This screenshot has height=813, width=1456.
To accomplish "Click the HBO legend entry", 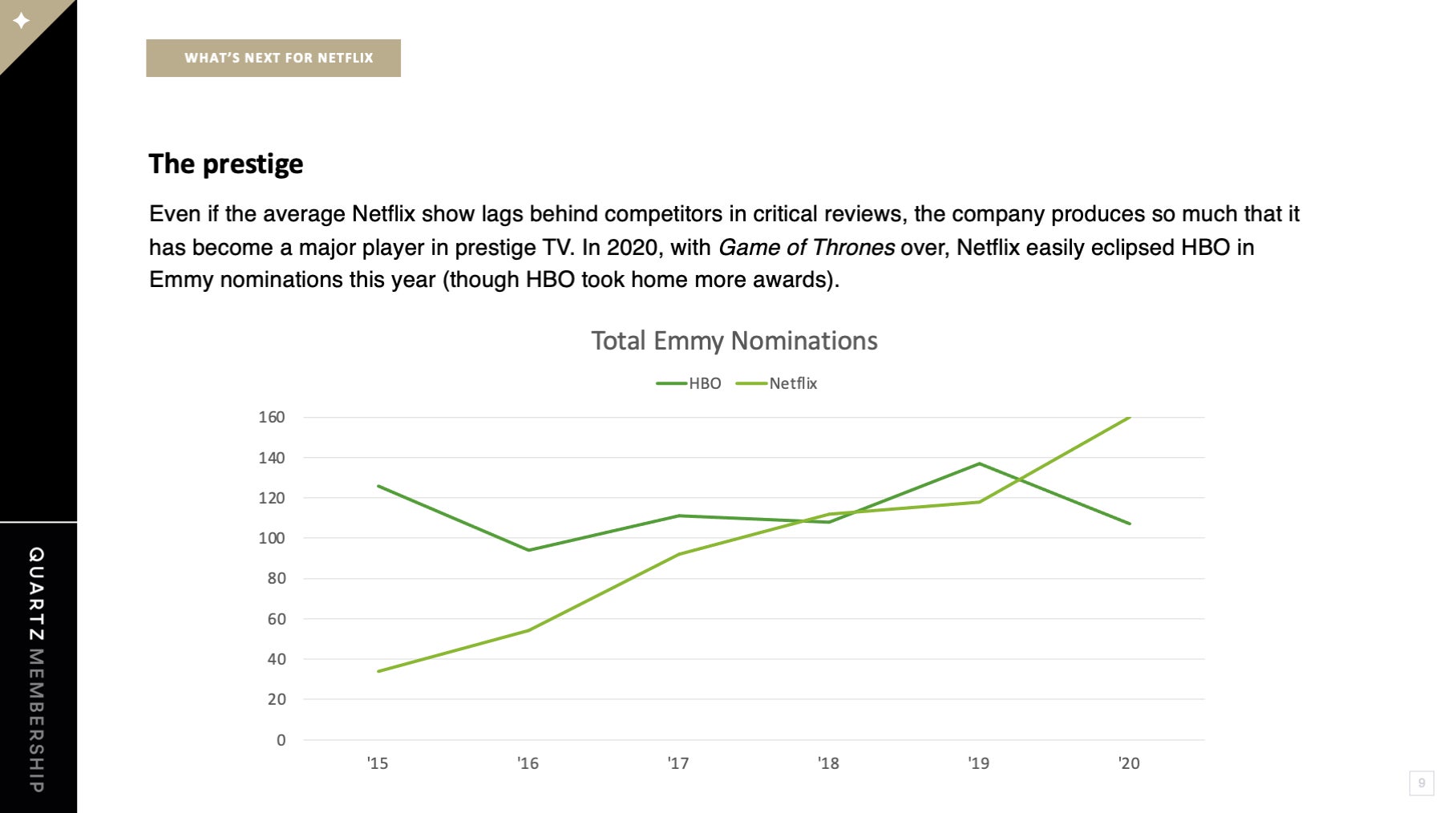I will tap(689, 383).
